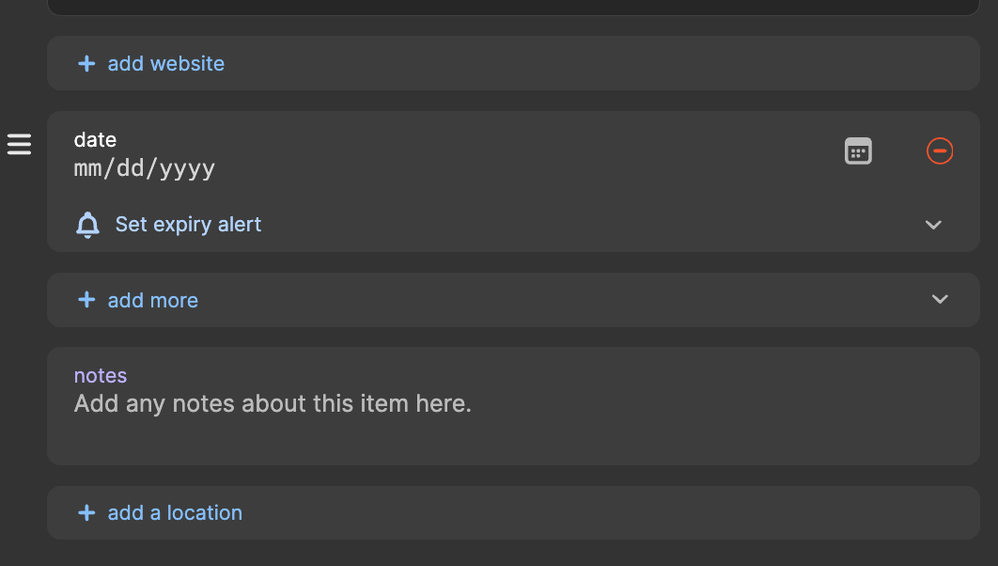Click the "Set expiry alert" text
Image resolution: width=998 pixels, height=566 pixels.
(x=188, y=225)
